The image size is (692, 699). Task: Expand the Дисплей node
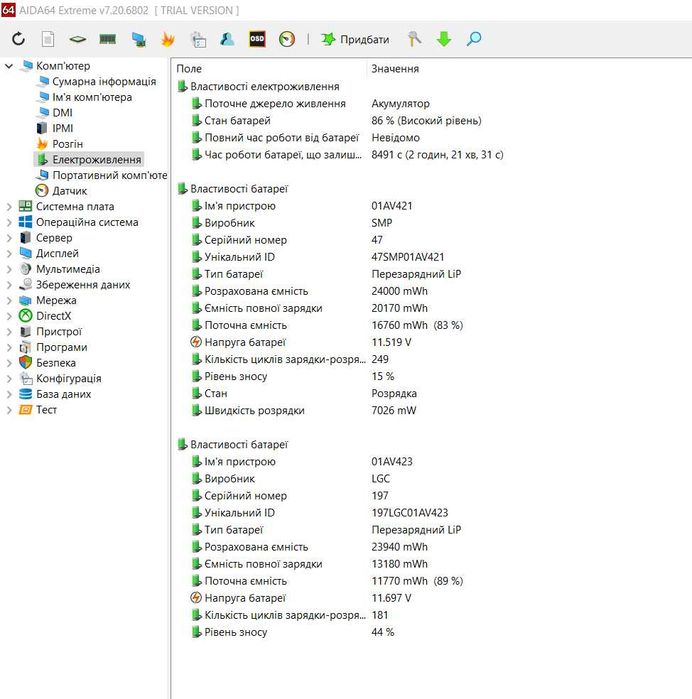(x=9, y=254)
